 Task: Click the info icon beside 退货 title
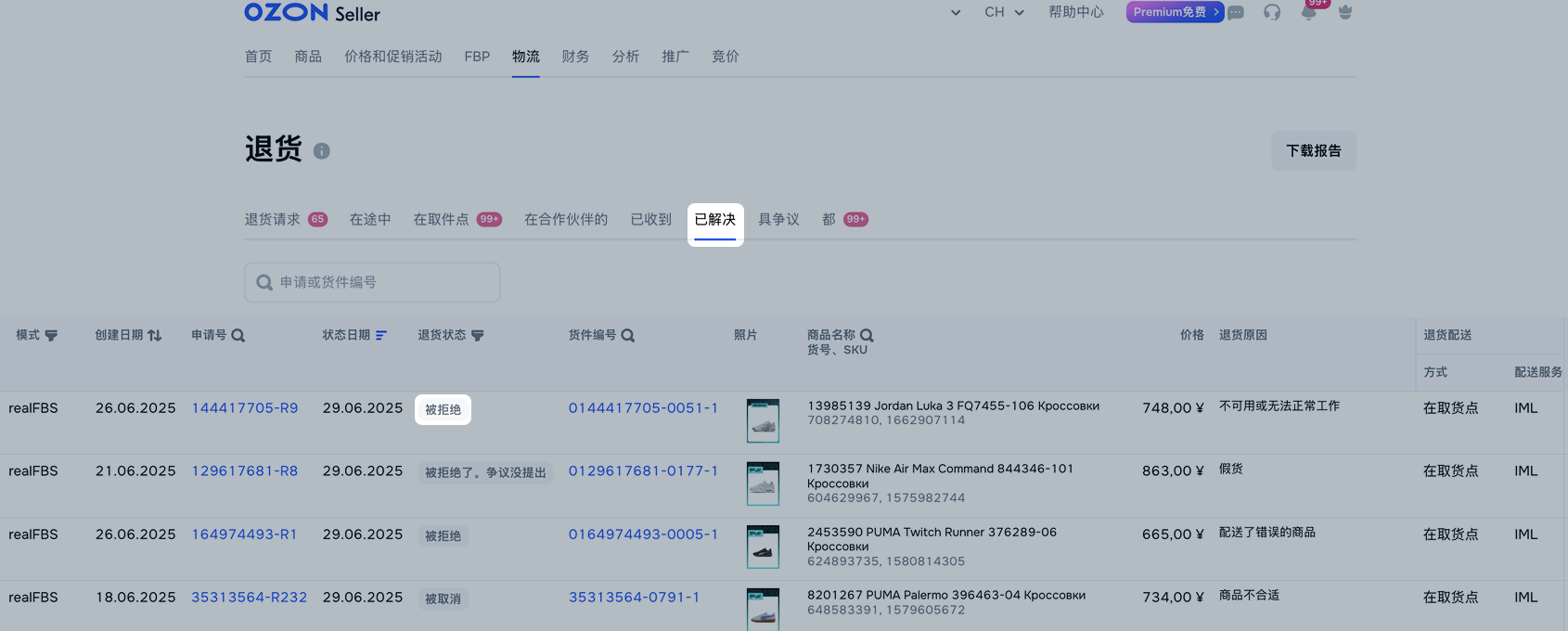tap(322, 150)
